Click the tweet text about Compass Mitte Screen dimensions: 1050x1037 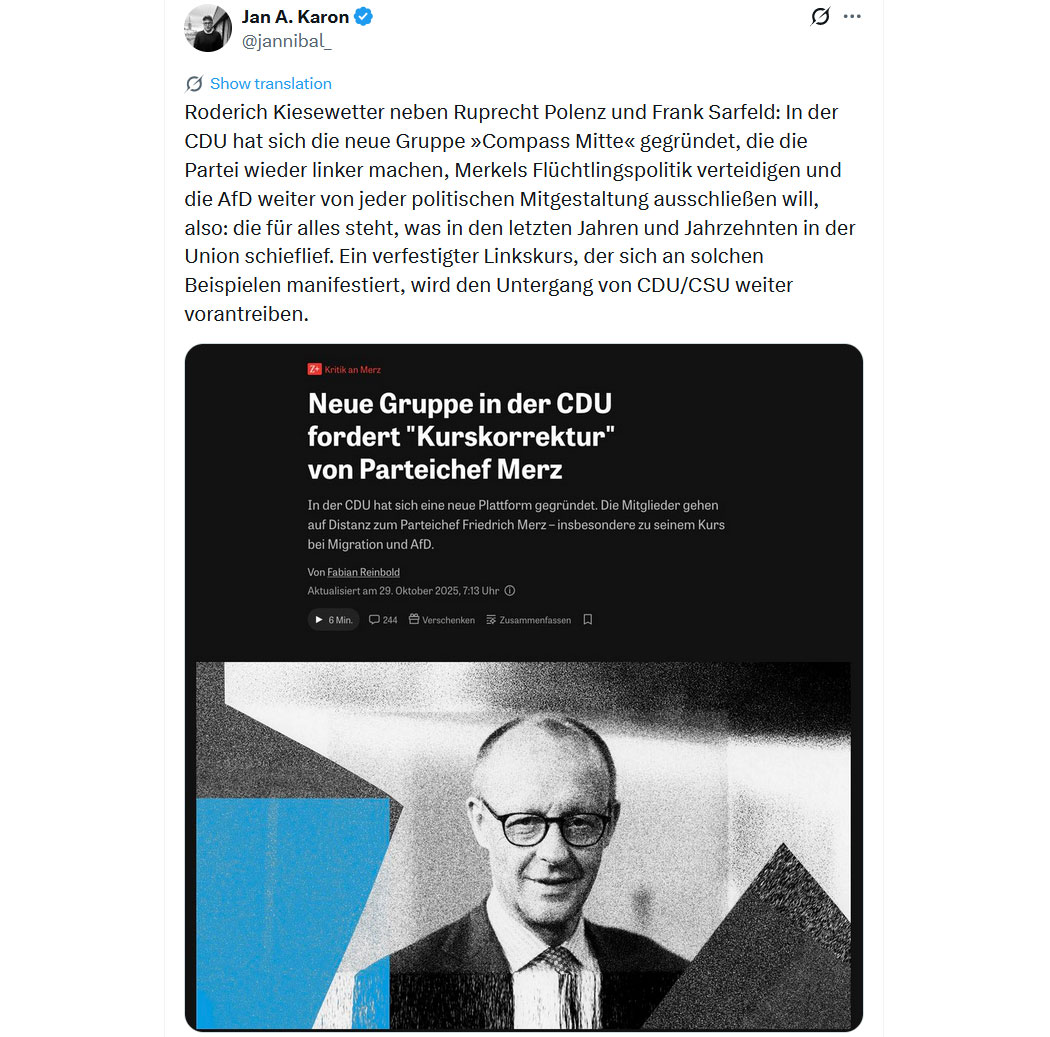click(520, 213)
